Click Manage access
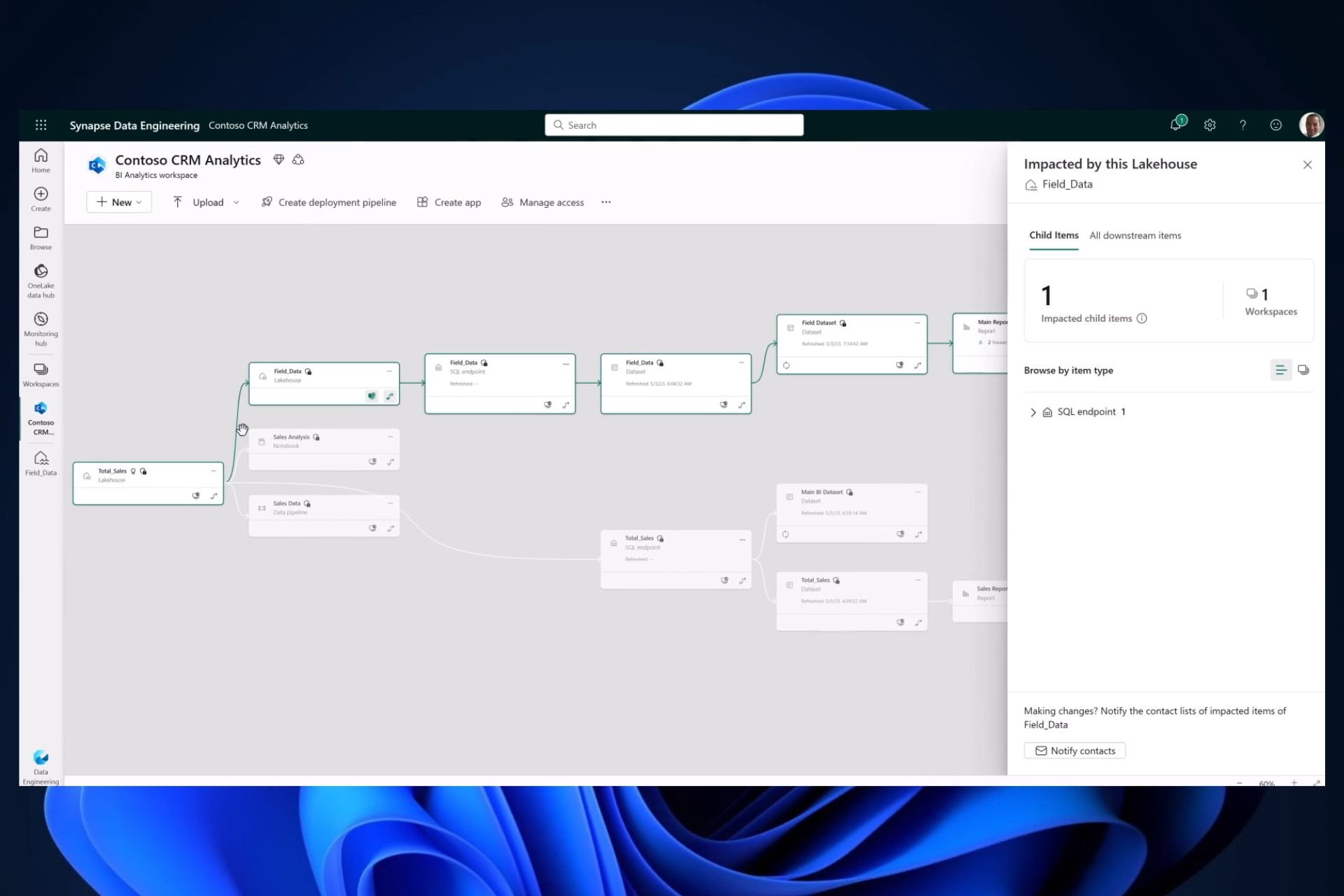Screen dimensions: 1344x896 (x=542, y=202)
